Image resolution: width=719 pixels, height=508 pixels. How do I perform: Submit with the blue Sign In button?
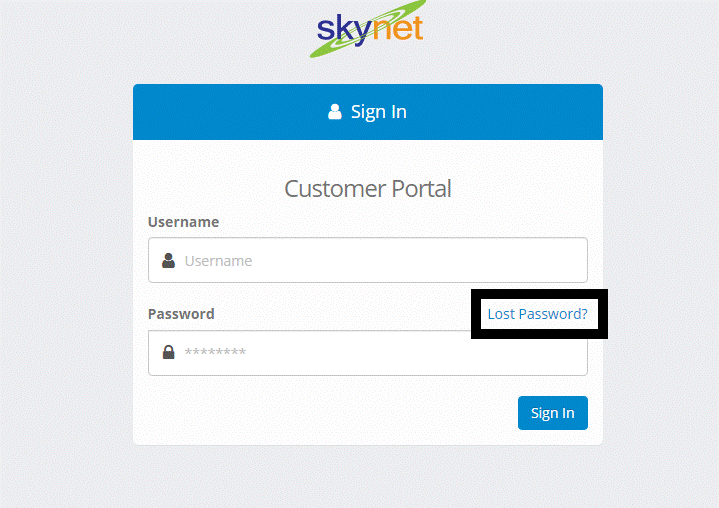(x=553, y=413)
